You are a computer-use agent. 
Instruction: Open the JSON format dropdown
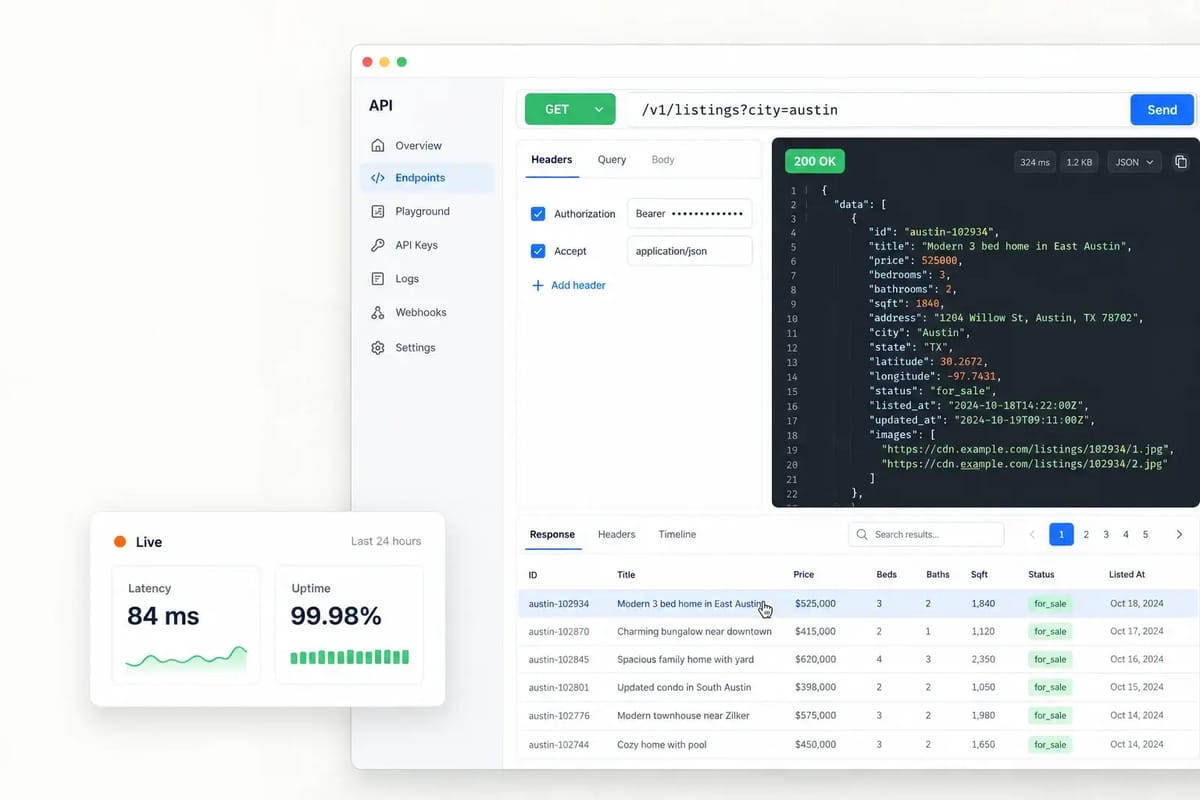1135,162
